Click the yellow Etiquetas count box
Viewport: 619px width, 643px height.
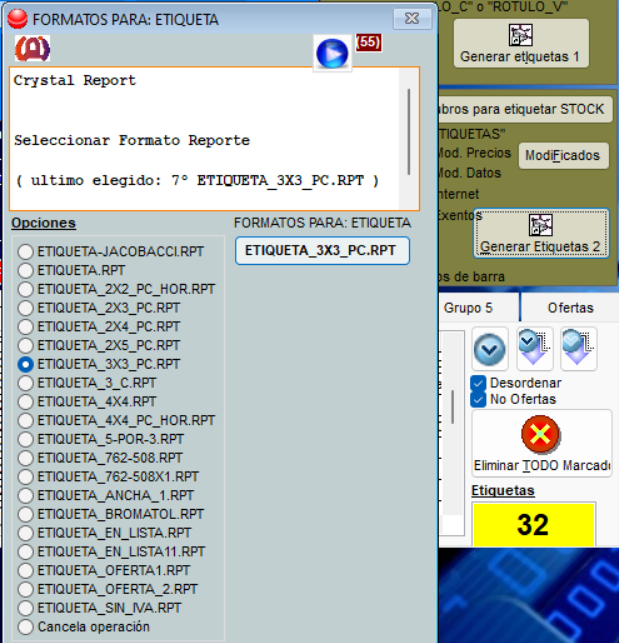tap(532, 524)
